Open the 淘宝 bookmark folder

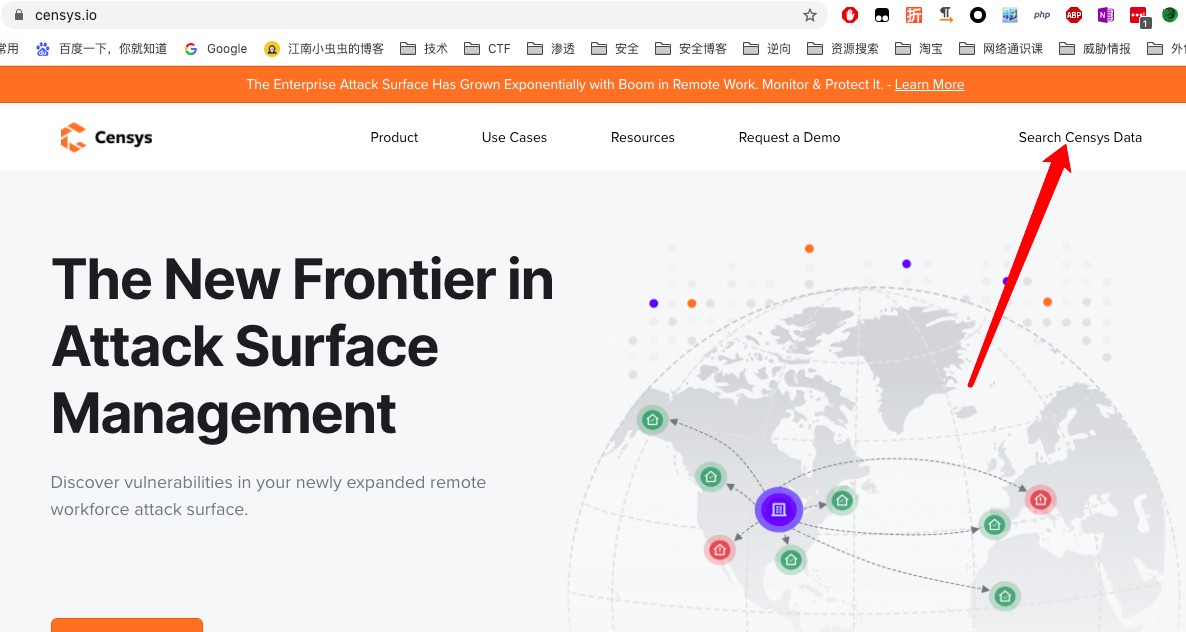[x=919, y=49]
